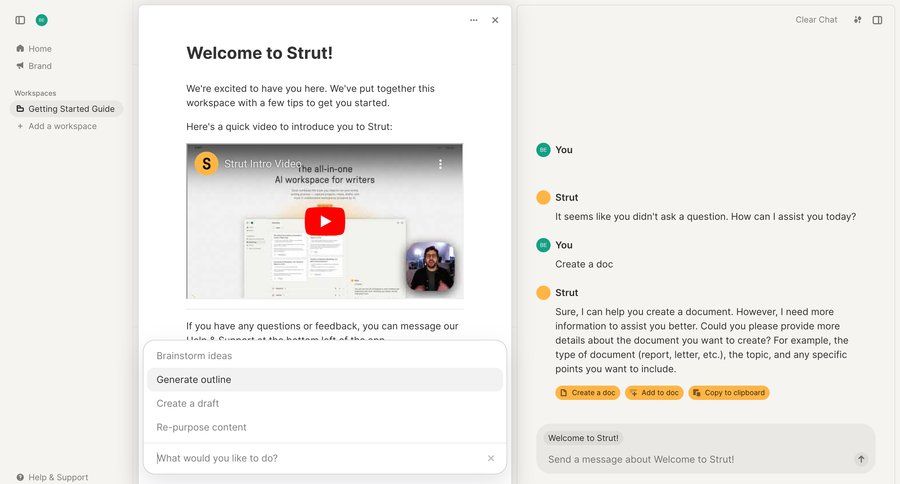Open YouTube video options menu dots
This screenshot has width=900, height=484.
(440, 164)
